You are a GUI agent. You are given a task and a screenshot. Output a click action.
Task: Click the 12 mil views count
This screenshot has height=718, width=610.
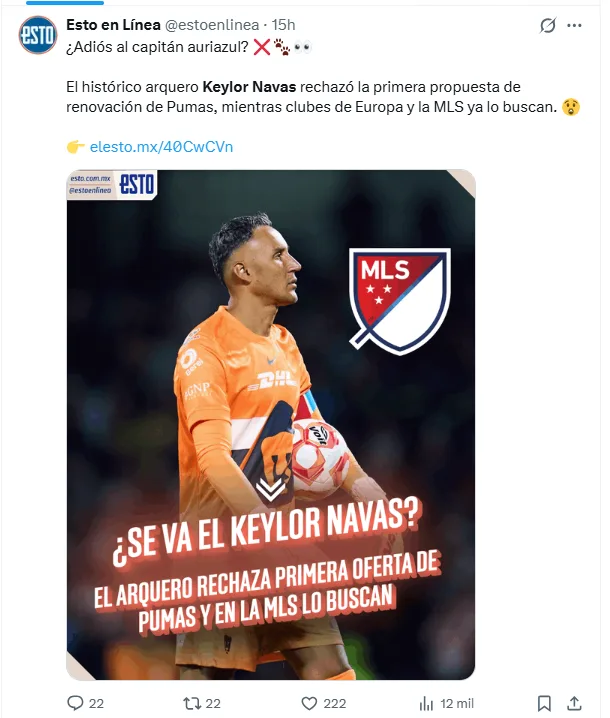point(457,703)
